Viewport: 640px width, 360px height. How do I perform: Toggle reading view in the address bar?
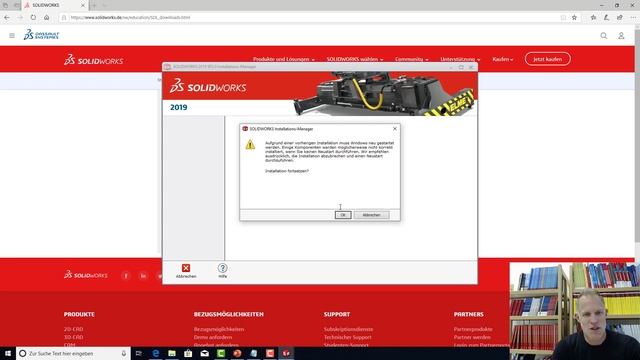pos(563,18)
